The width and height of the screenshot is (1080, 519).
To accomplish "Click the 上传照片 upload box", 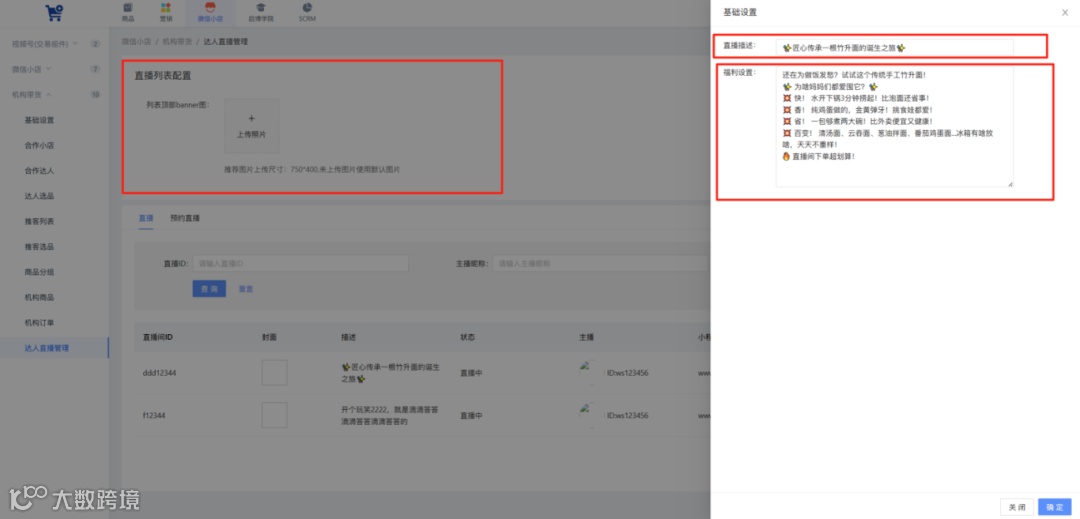I will 251,125.
